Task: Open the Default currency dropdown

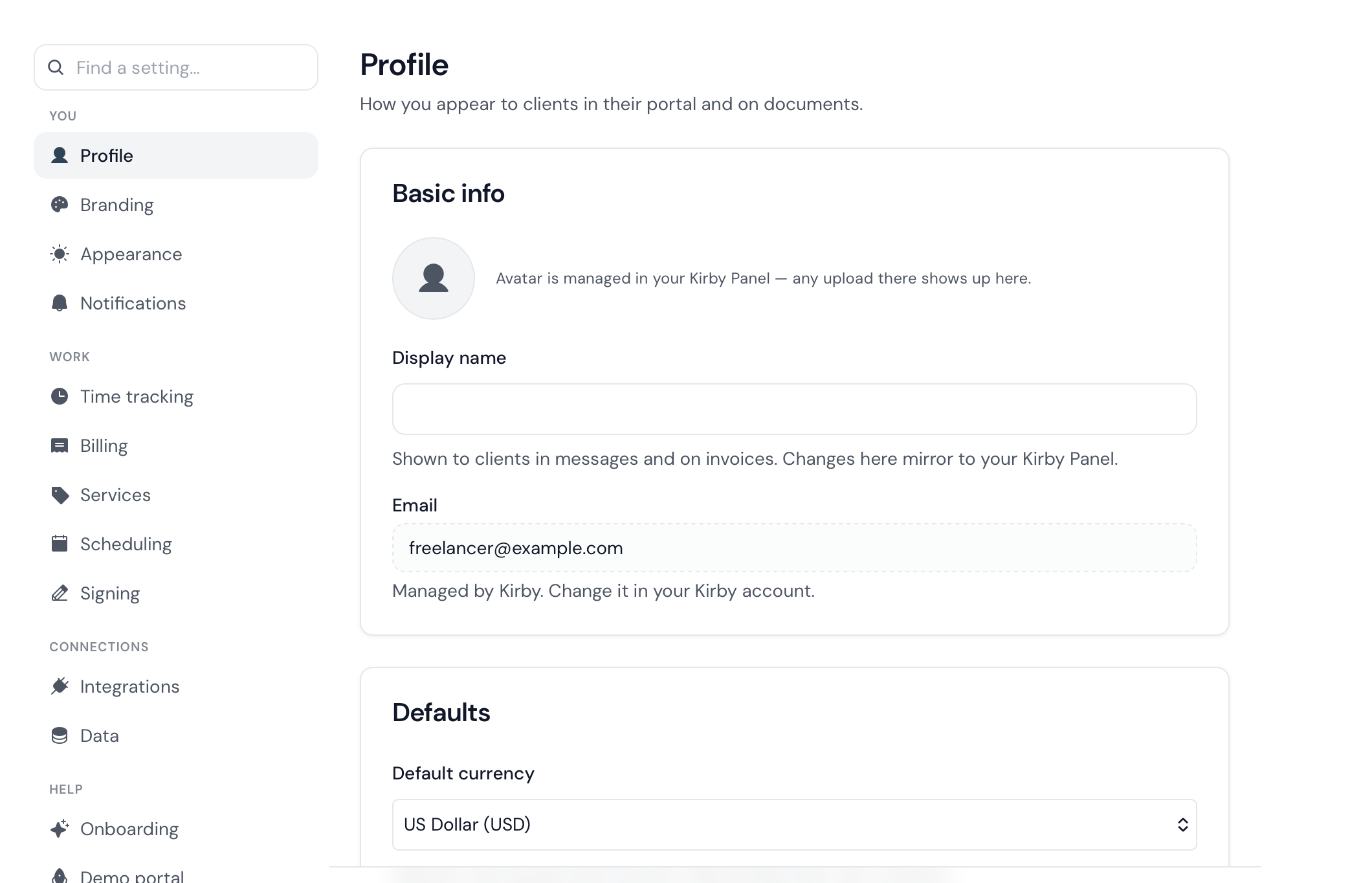Action: click(794, 824)
